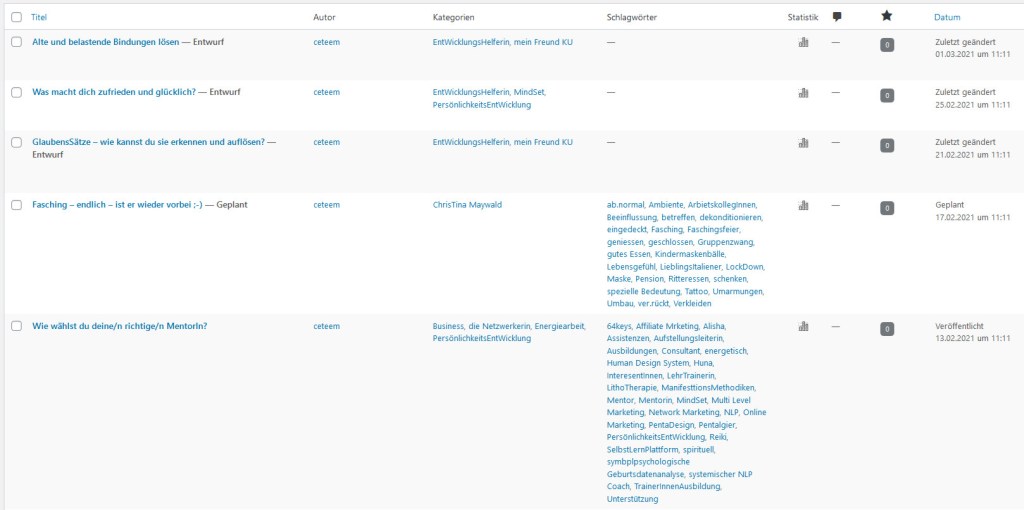Image resolution: width=1024 pixels, height=510 pixels.
Task: Check the box for 'Alte und belastende Bindungen lösen'
Action: [x=16, y=42]
